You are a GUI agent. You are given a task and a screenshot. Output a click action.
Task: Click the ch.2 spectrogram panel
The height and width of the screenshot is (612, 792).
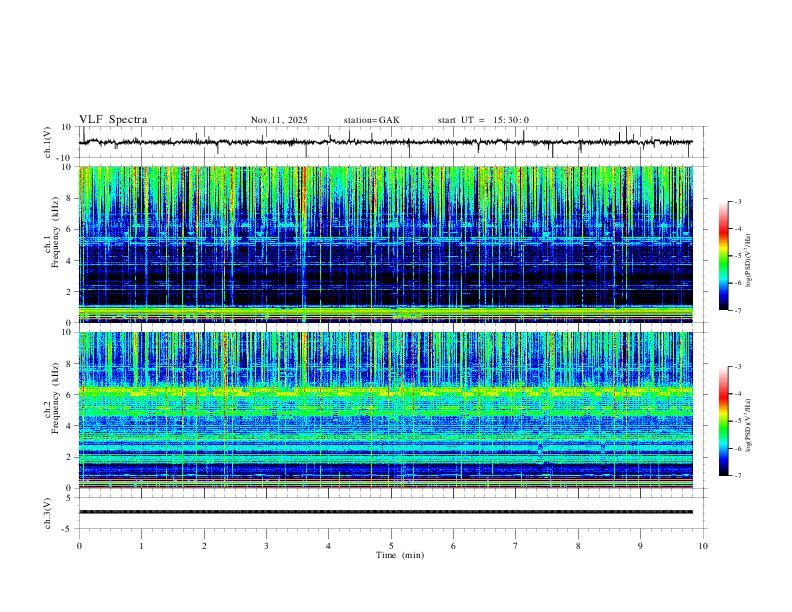[x=385, y=410]
